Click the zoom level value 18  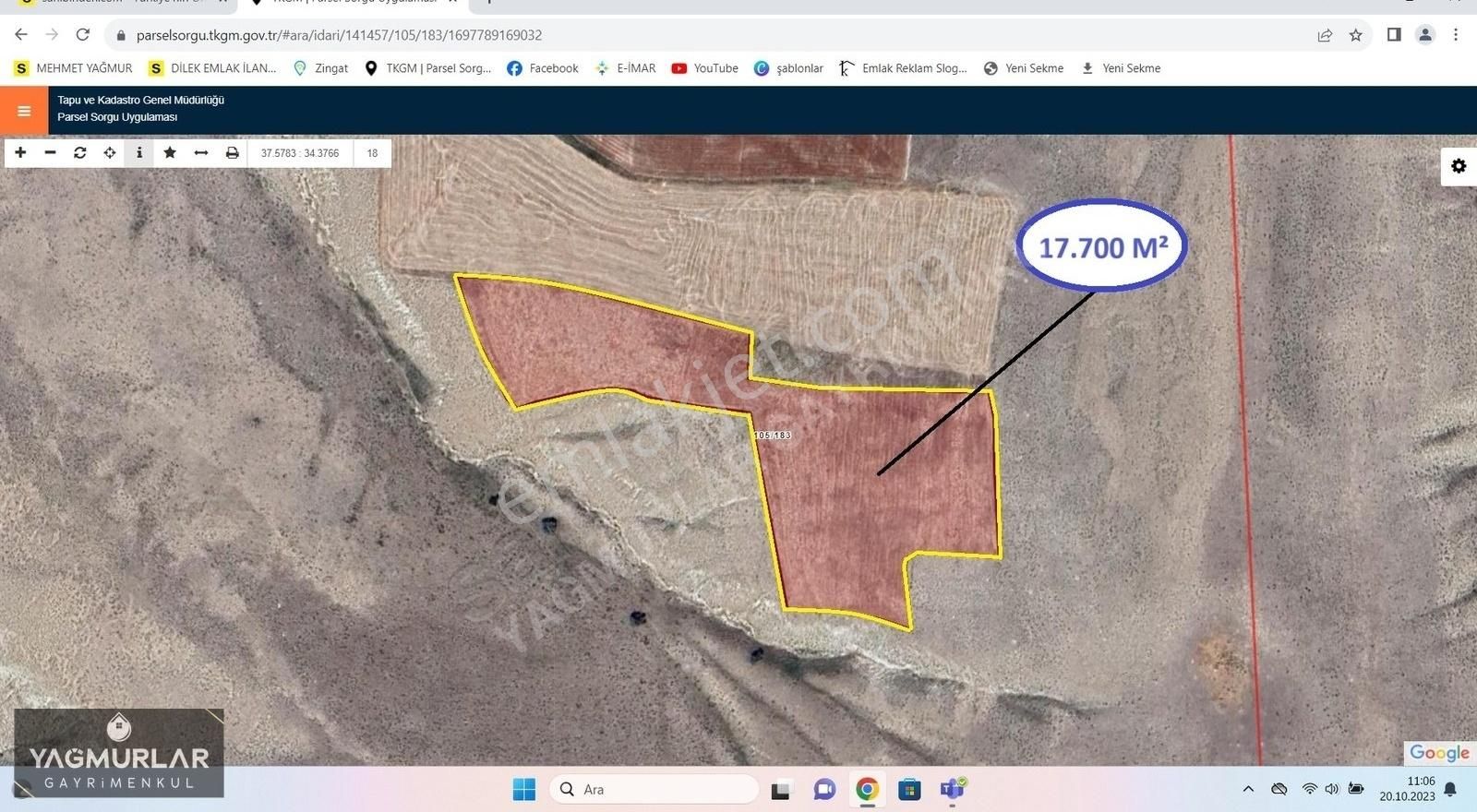[x=372, y=153]
